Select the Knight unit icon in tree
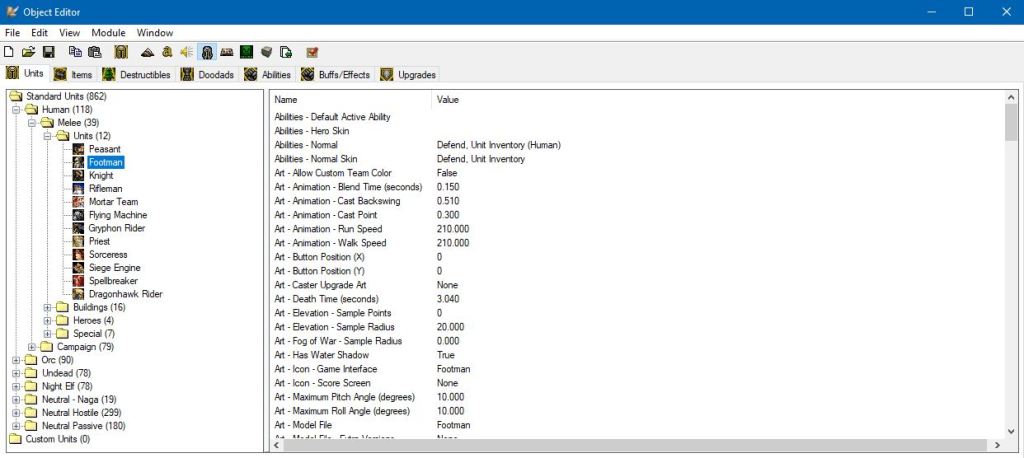The width and height of the screenshot is (1024, 458). pos(79,175)
